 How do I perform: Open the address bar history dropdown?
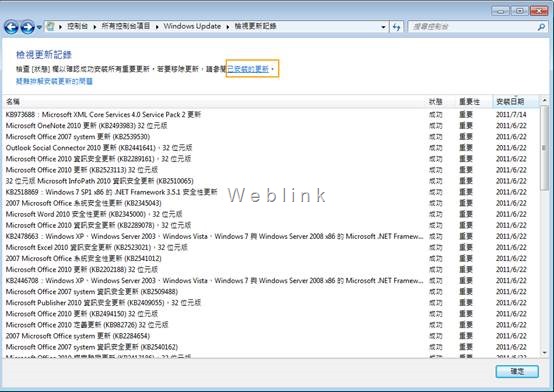click(x=383, y=27)
